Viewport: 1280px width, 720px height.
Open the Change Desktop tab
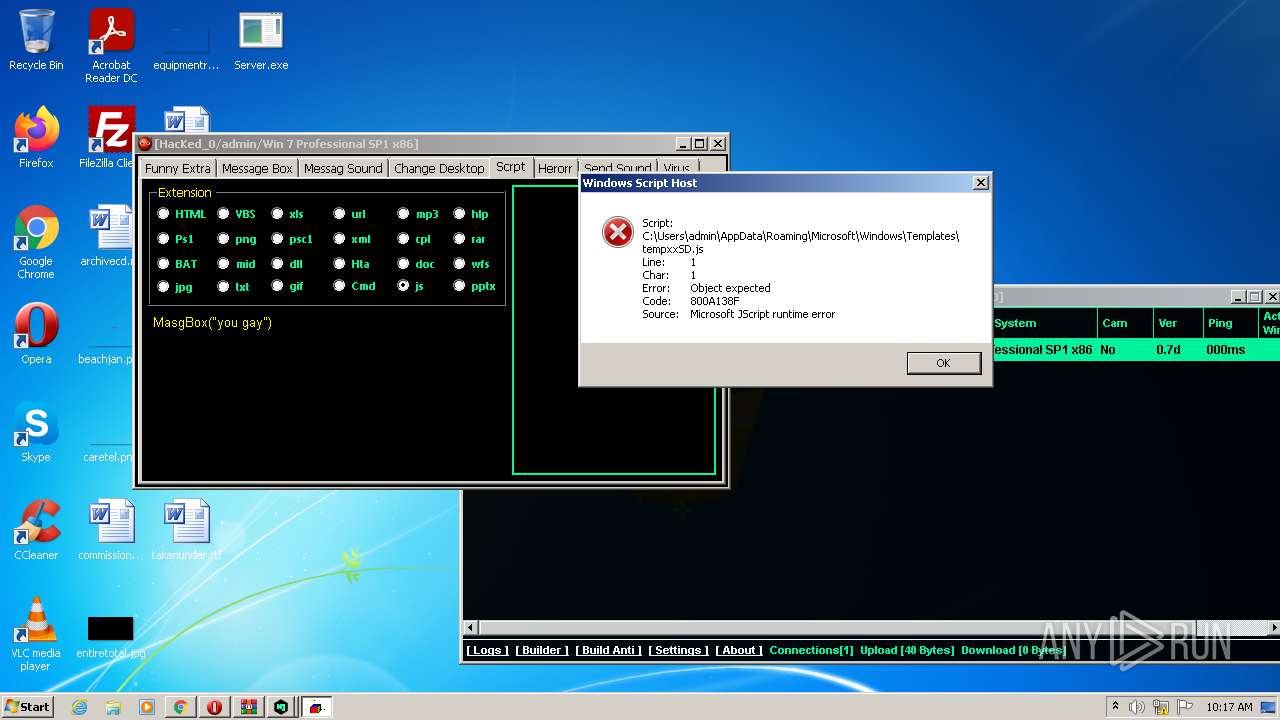439,168
